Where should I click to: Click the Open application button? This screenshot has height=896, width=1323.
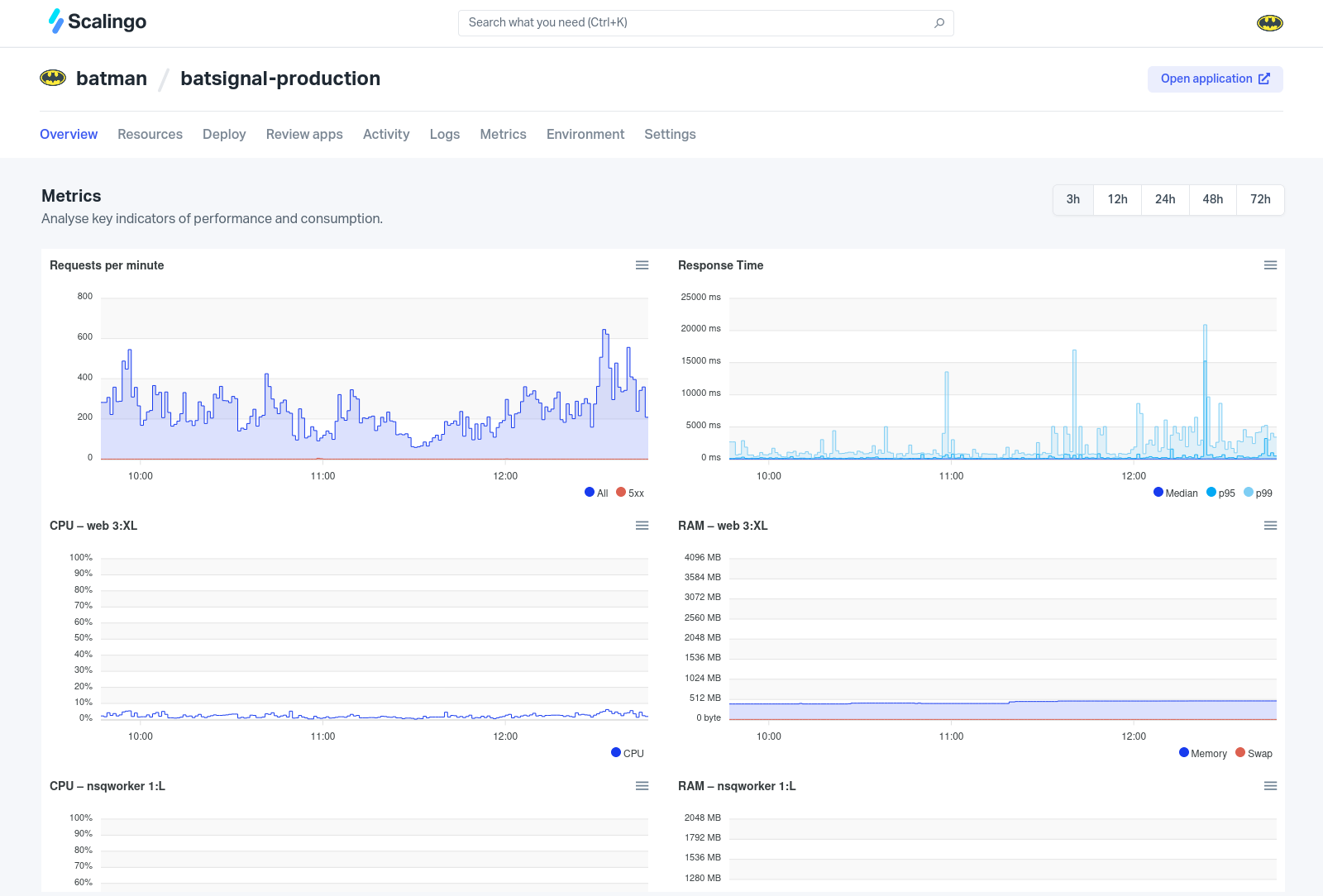point(1215,79)
